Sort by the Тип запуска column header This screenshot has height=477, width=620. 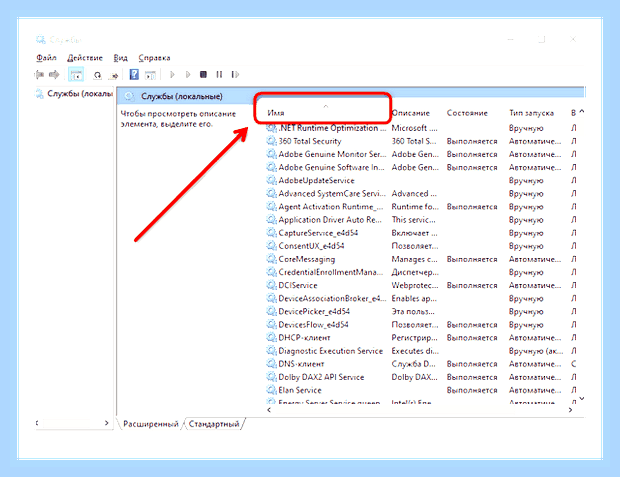click(531, 113)
